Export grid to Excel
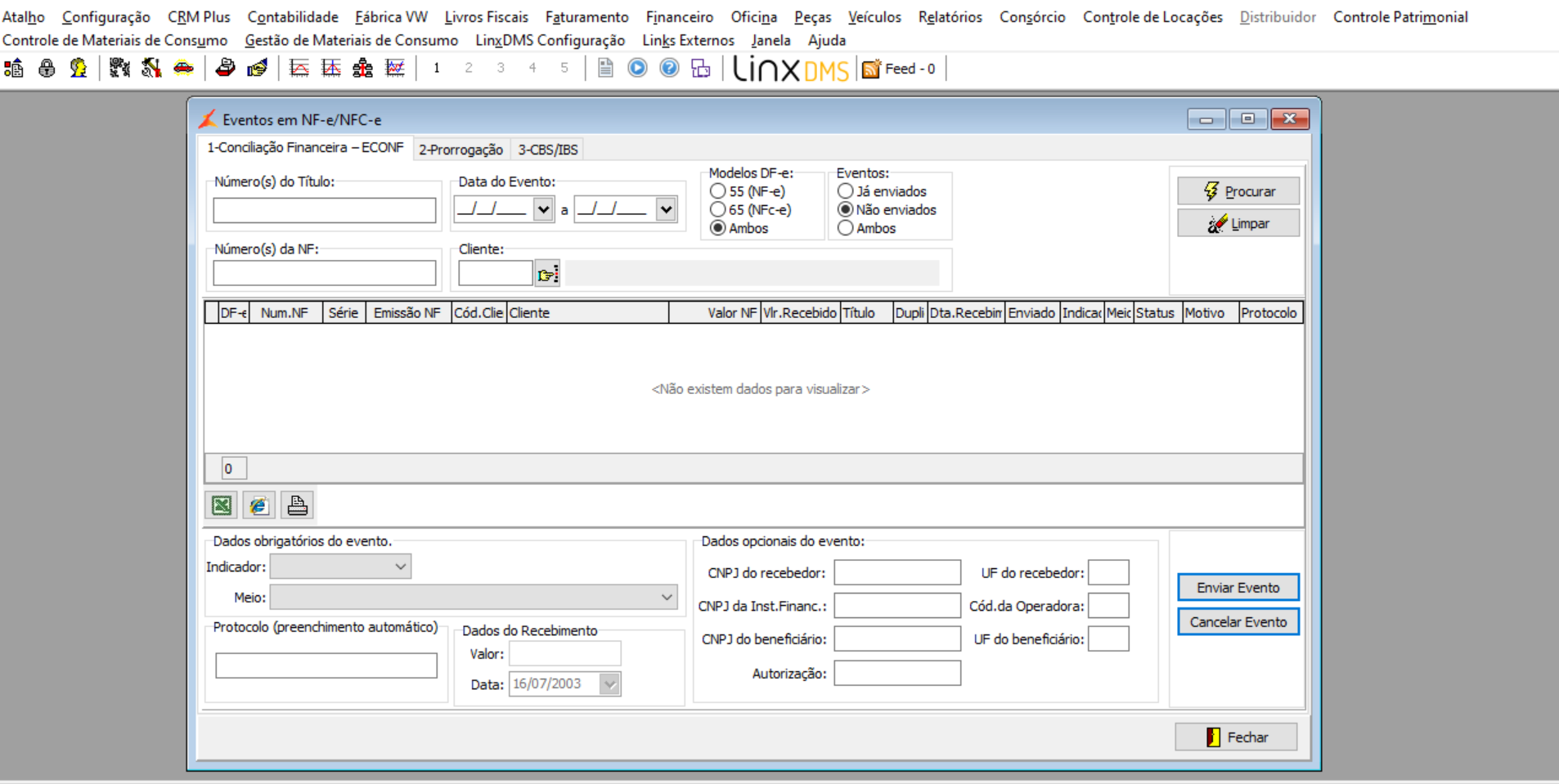Screen dimensions: 1559x784 [x=222, y=505]
